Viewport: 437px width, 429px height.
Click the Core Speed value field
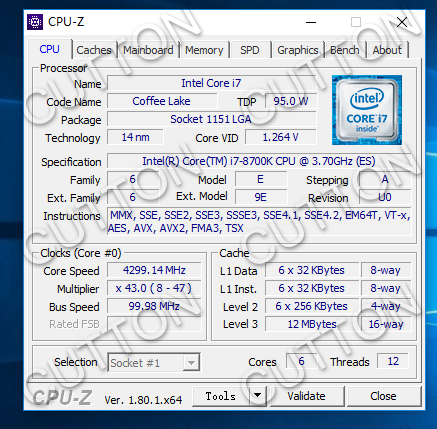pyautogui.click(x=154, y=270)
